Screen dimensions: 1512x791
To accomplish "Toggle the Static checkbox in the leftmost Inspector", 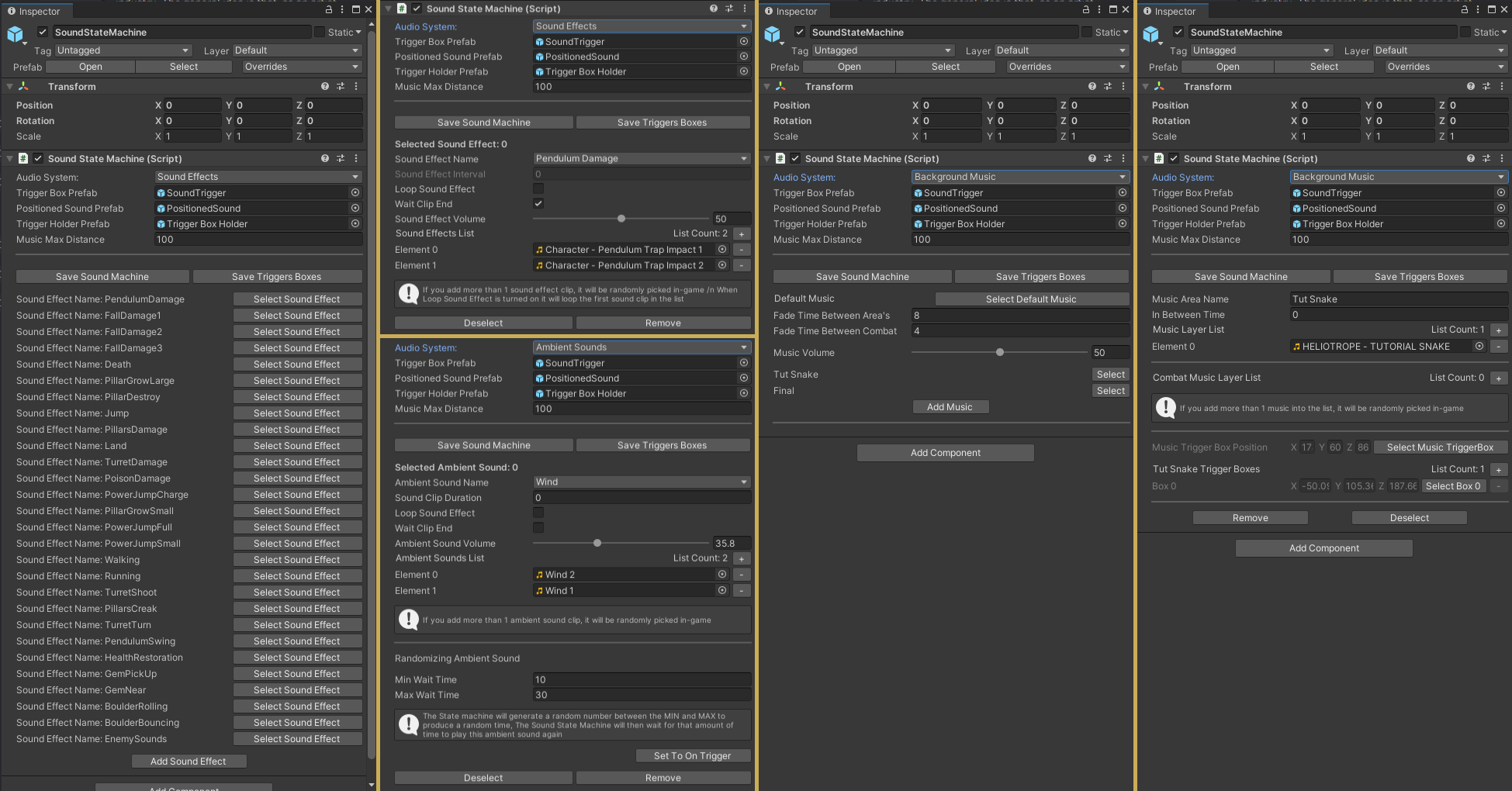I will coord(320,32).
